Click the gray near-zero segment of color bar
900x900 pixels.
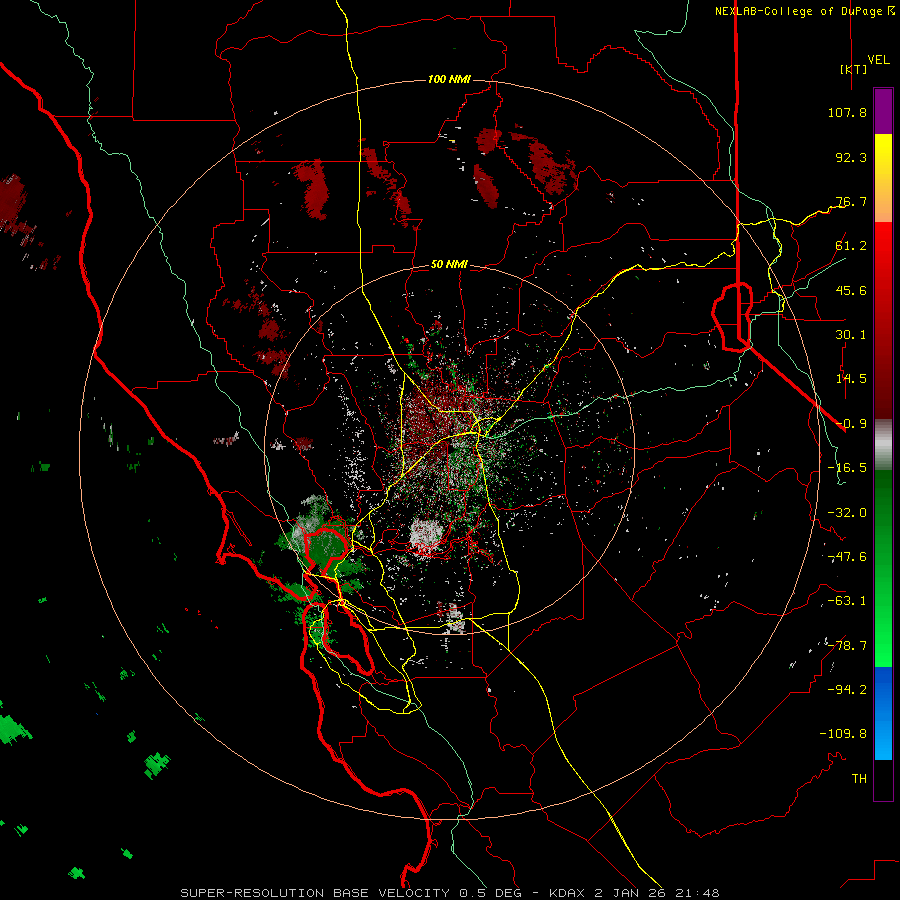(883, 445)
